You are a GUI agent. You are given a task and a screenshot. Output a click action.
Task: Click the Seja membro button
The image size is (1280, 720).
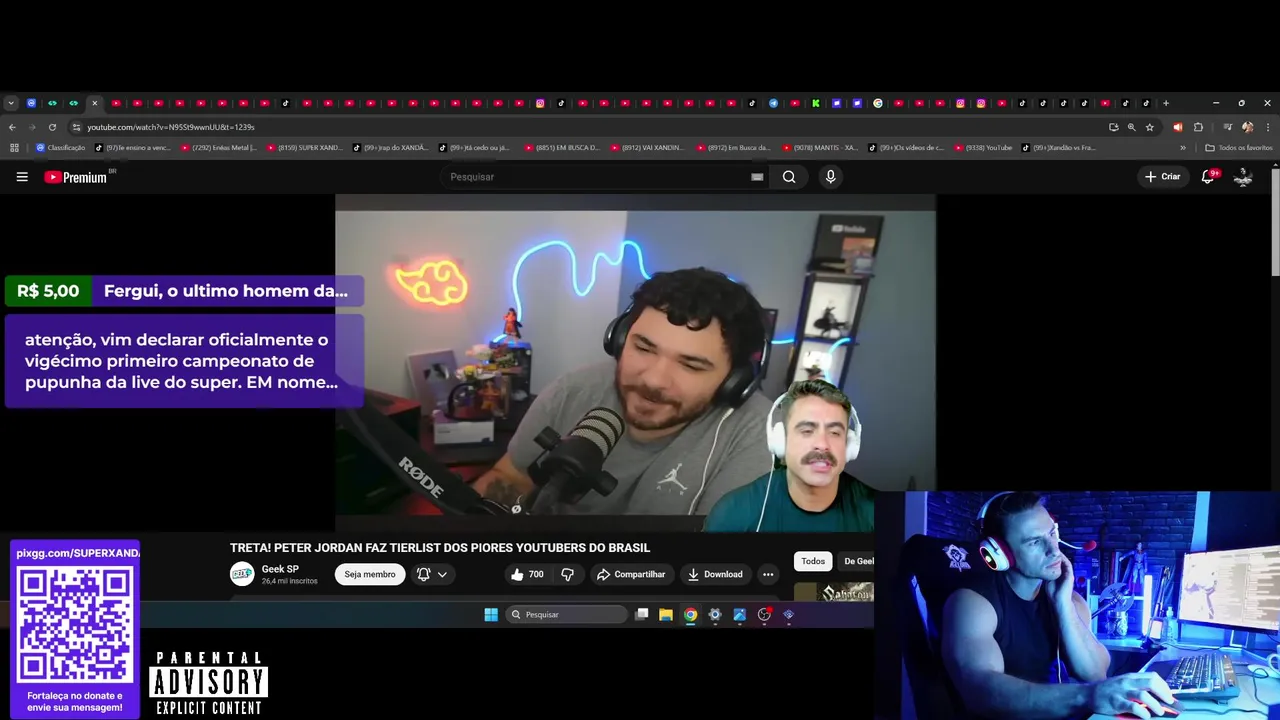pos(370,574)
